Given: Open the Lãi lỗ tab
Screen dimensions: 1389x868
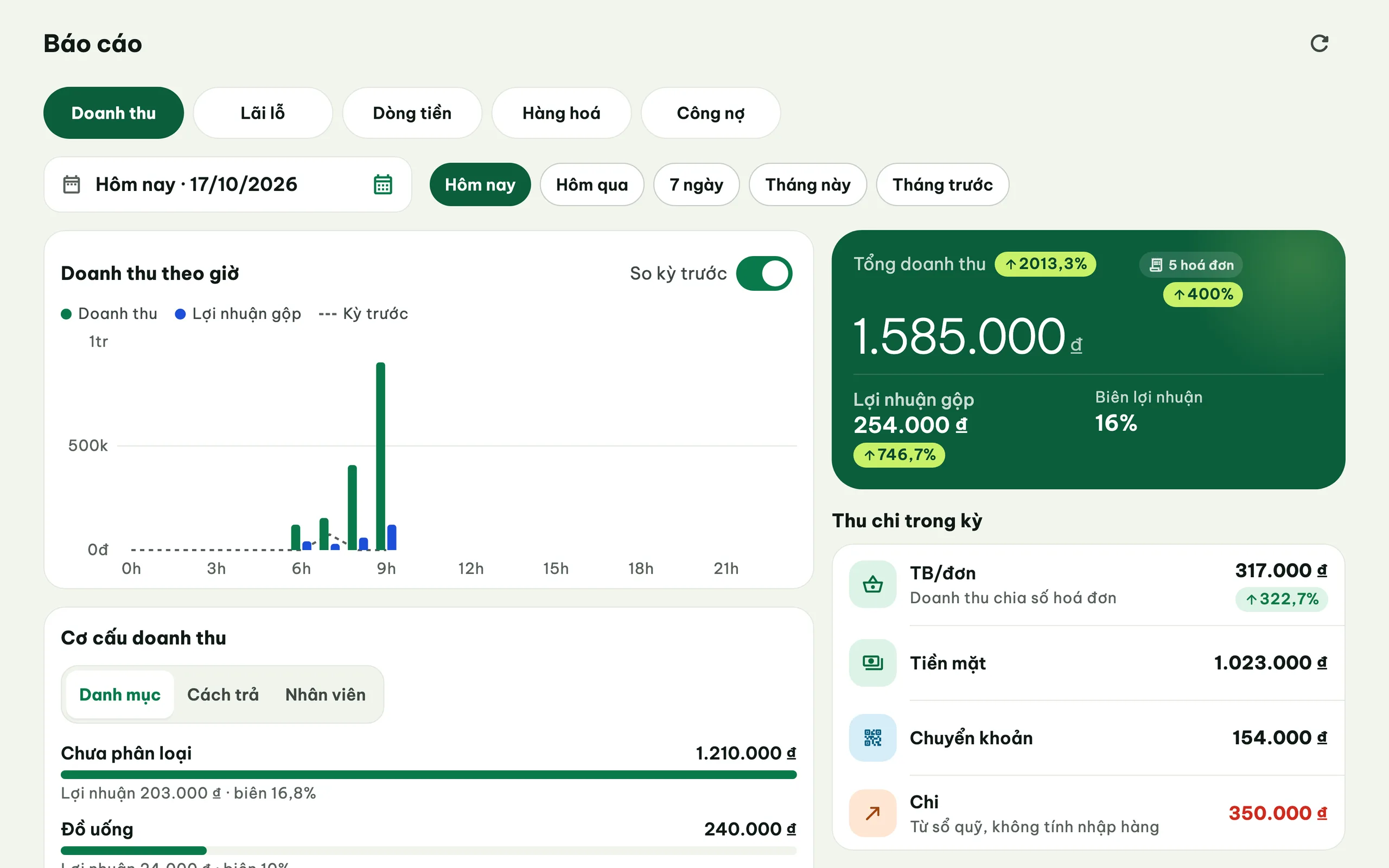Looking at the screenshot, I should click(x=263, y=113).
